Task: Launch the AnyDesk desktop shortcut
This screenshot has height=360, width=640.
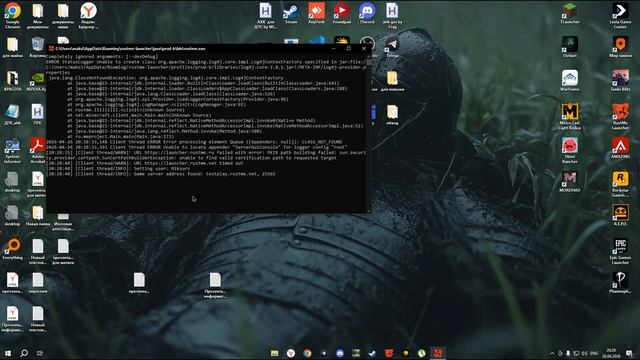Action: [x=316, y=13]
